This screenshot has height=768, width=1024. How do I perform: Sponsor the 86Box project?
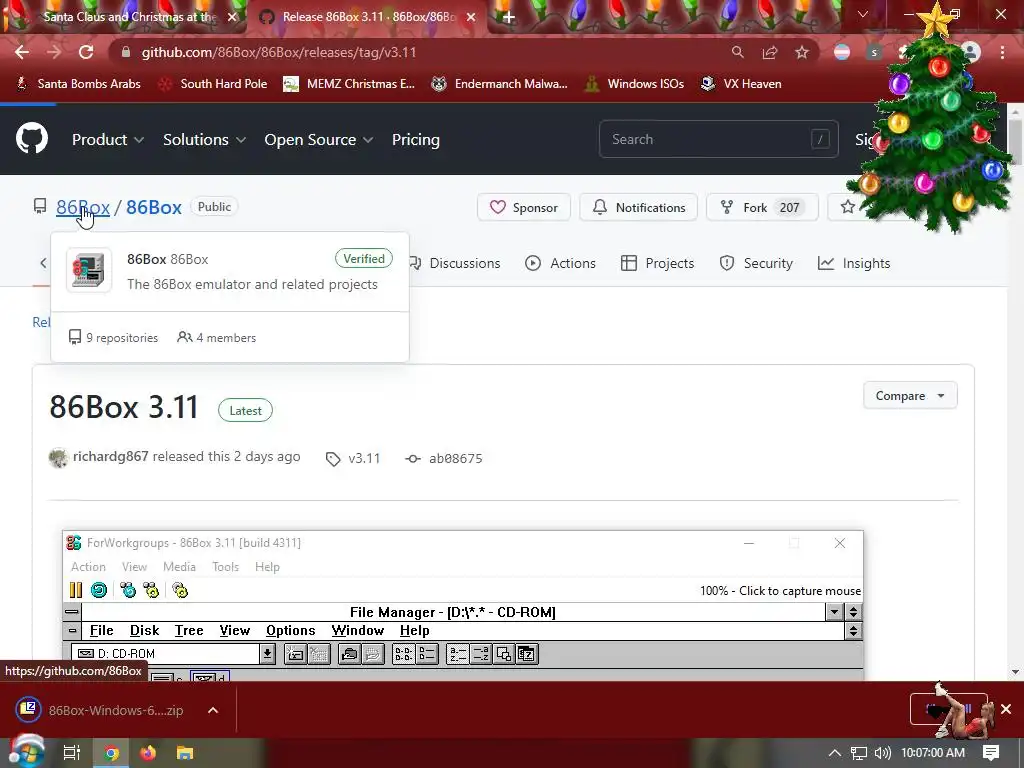[x=524, y=207]
